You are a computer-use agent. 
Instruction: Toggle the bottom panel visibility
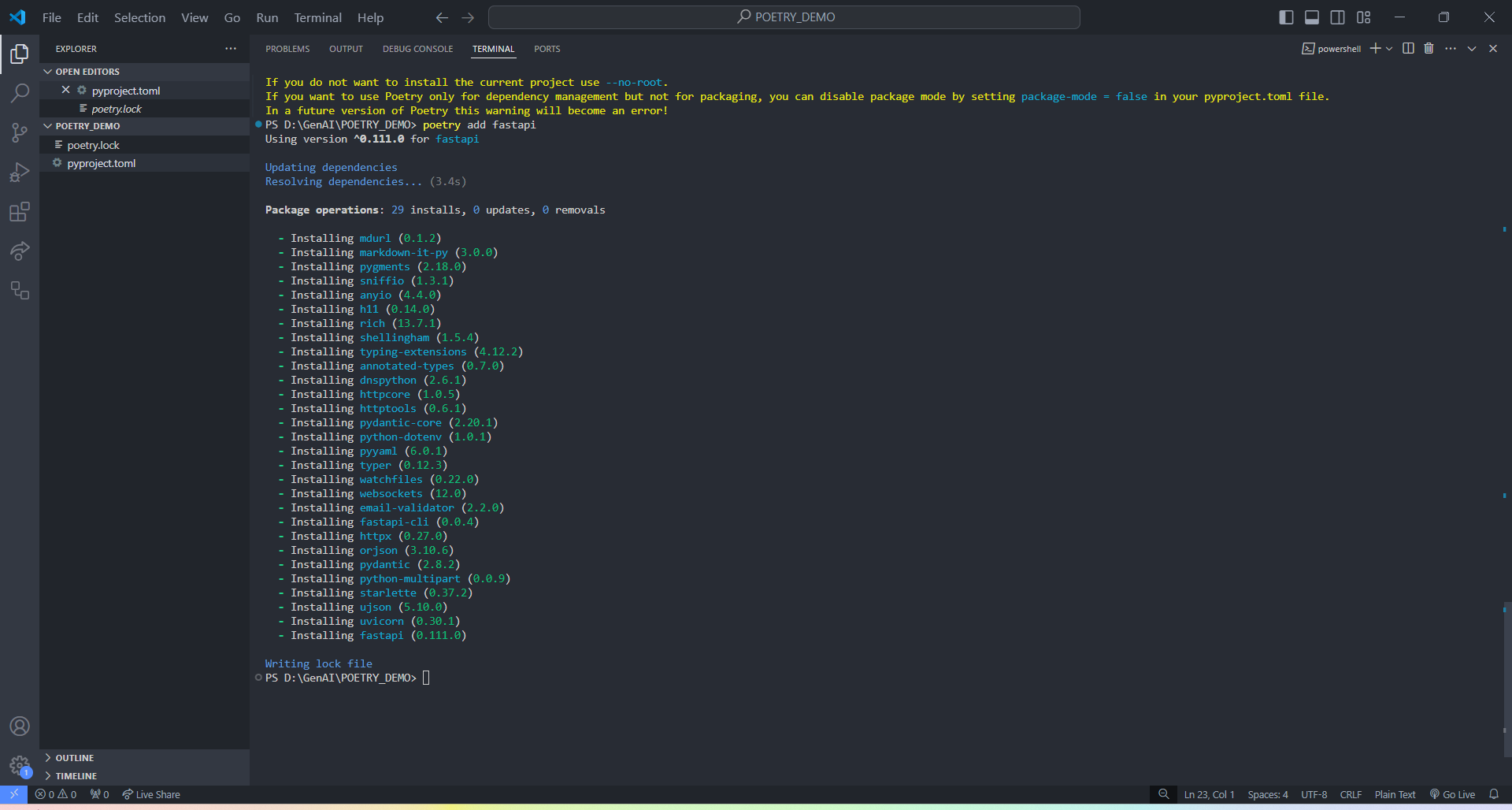click(x=1312, y=17)
